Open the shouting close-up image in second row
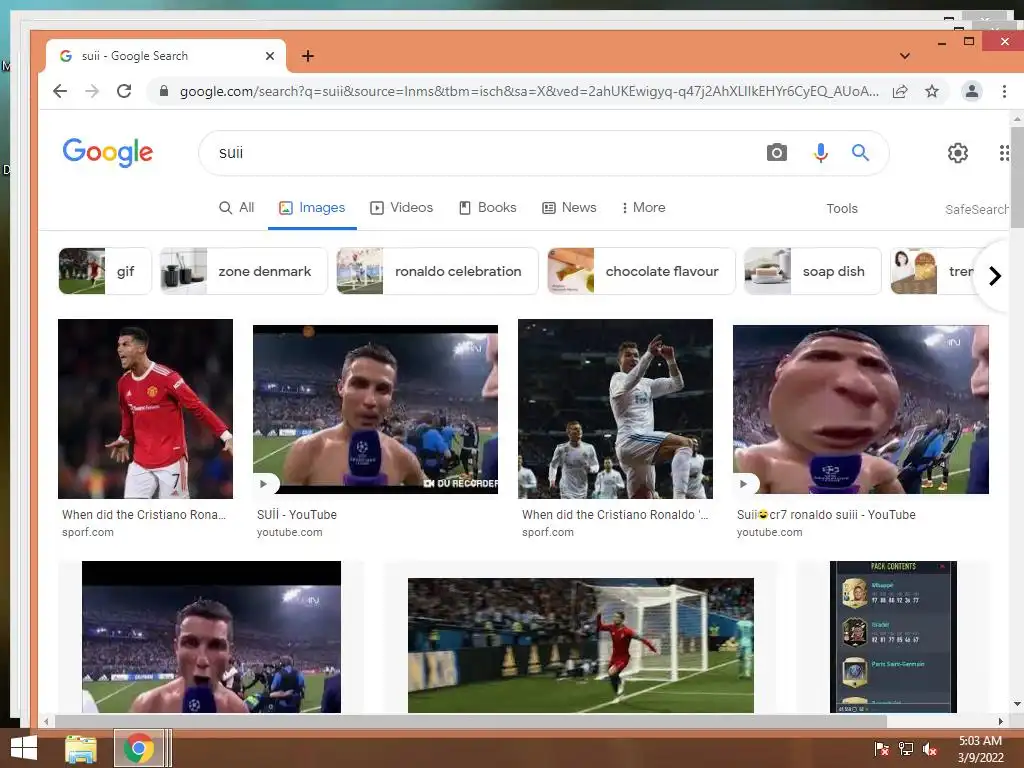The image size is (1024, 768). coord(211,637)
